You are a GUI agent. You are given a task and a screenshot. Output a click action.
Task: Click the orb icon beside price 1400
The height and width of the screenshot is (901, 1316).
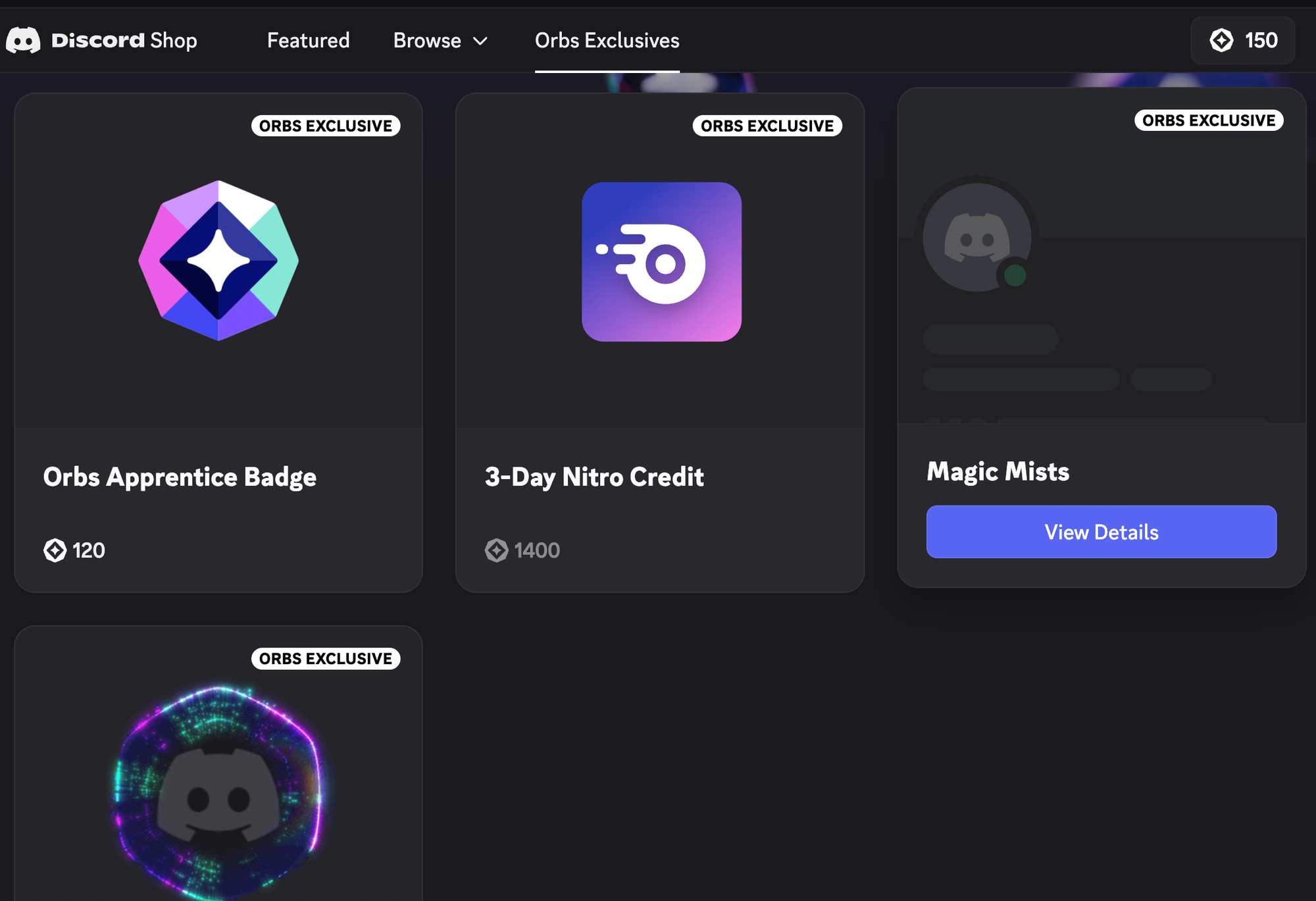tap(497, 550)
